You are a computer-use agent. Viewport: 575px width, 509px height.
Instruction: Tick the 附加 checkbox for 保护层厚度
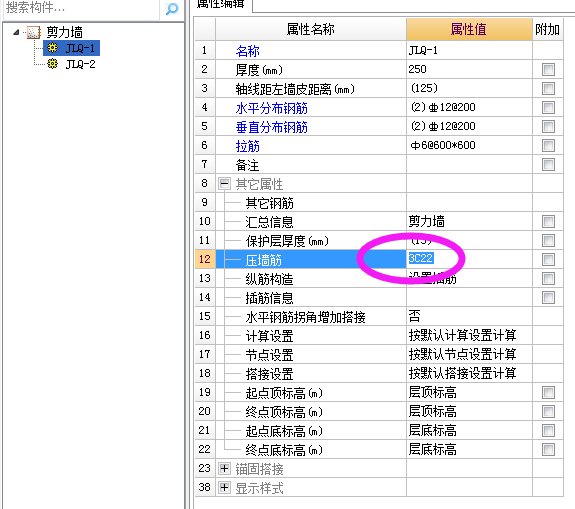point(548,241)
